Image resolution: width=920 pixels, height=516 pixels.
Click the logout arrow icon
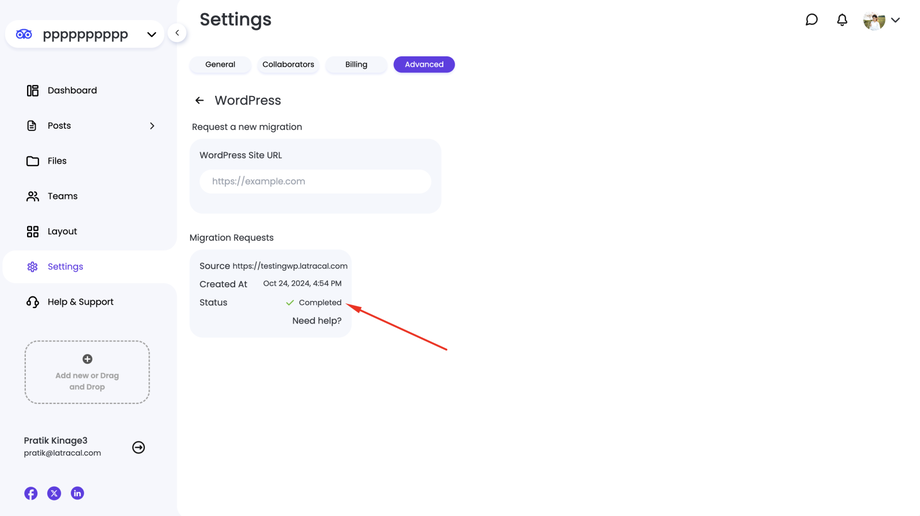click(138, 447)
